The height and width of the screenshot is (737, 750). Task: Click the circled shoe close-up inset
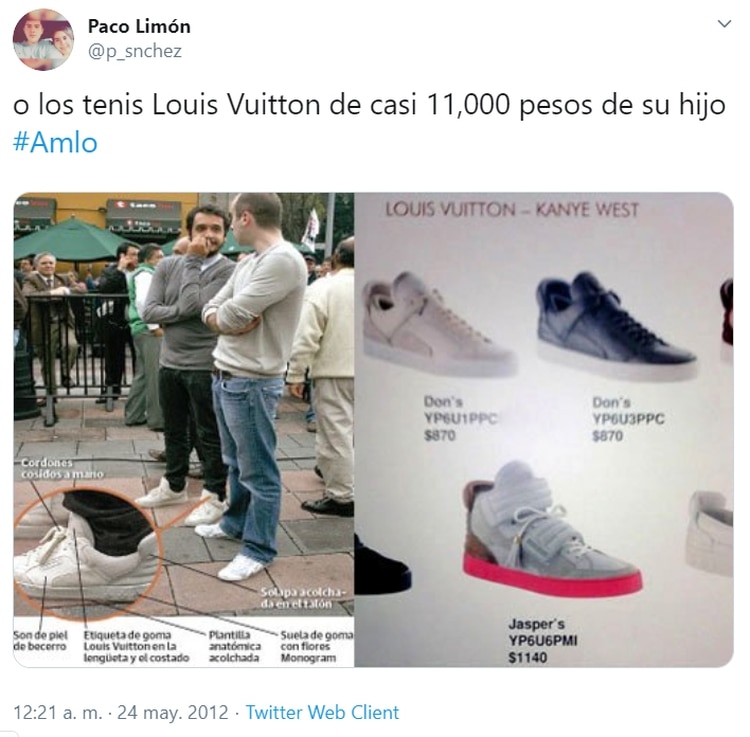(x=86, y=552)
